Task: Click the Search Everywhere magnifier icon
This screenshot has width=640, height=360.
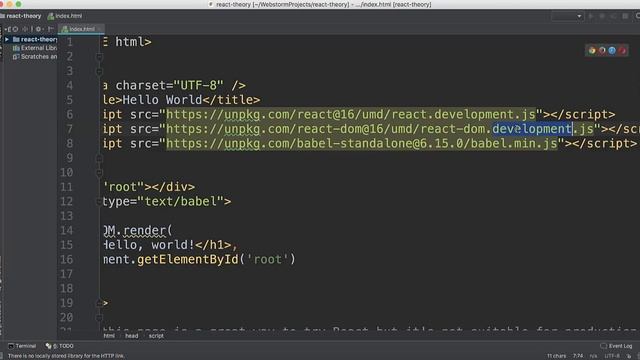Action: point(637,16)
